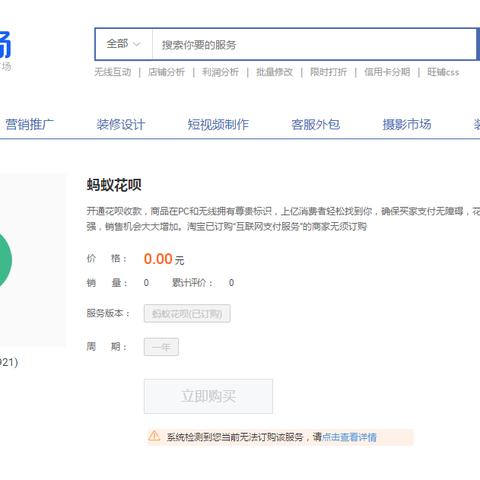Go to the 营销推广 tab
480x480 pixels.
pos(29,124)
